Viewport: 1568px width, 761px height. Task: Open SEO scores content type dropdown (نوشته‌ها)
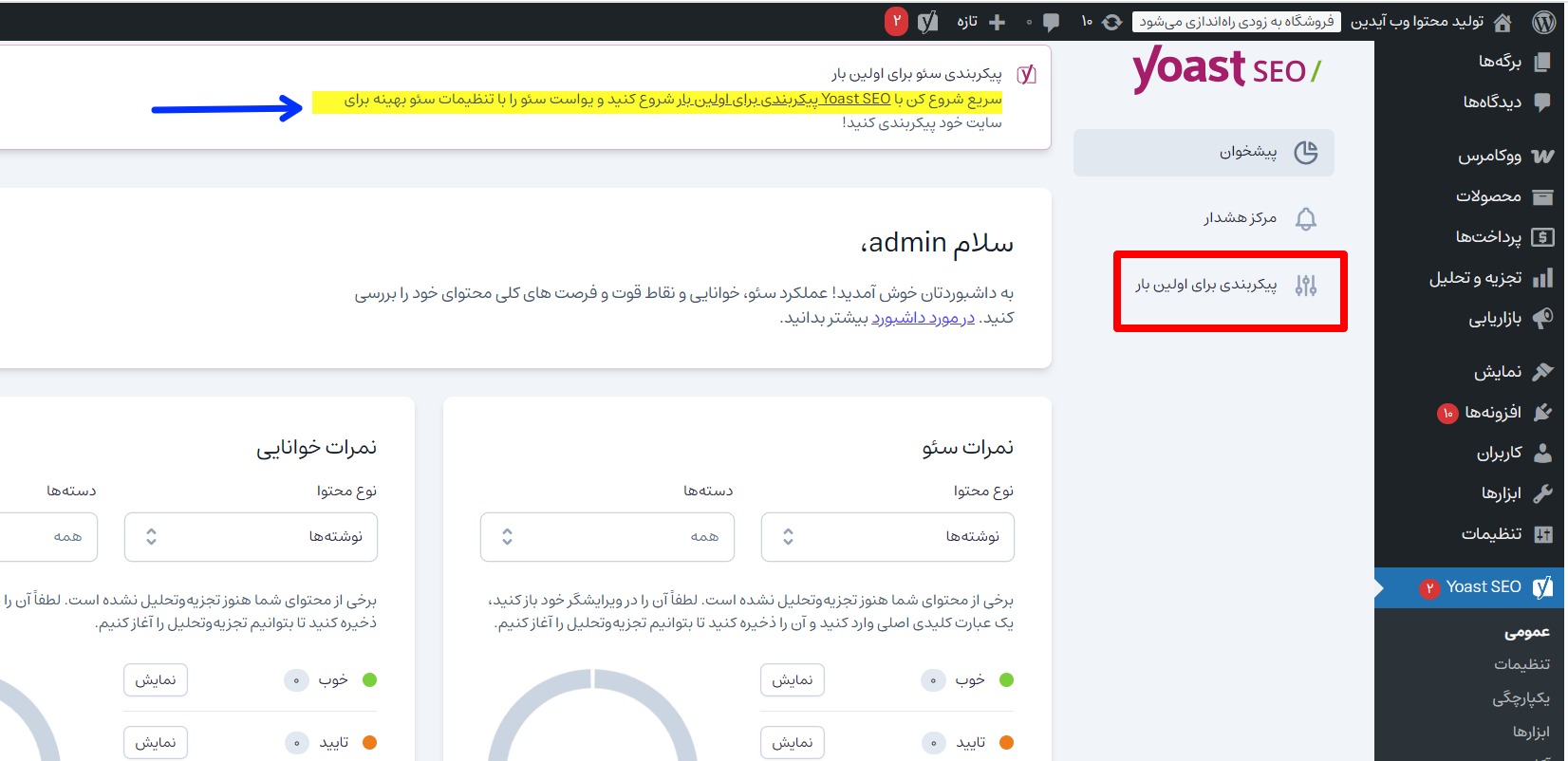[x=887, y=537]
